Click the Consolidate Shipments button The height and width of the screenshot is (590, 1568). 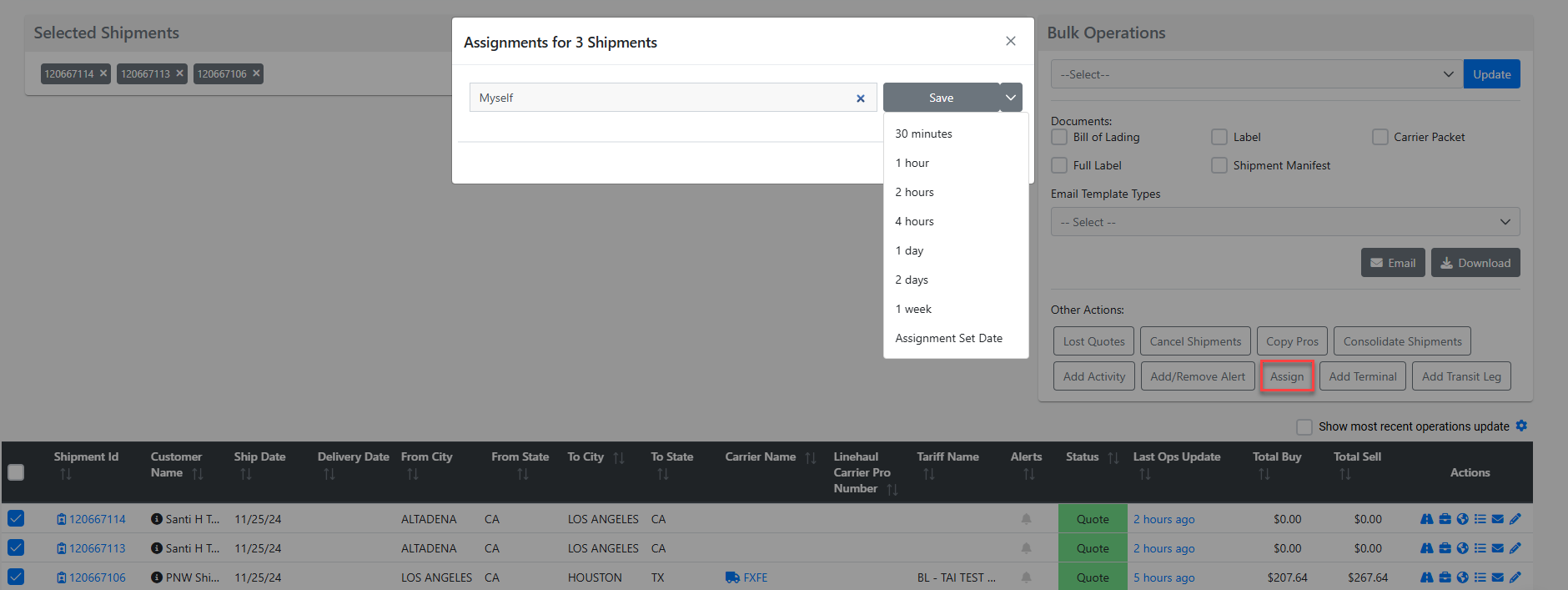pos(1402,341)
